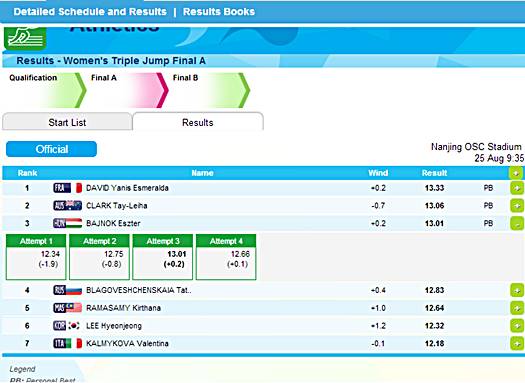Screen dimensions: 525x383
Task: Expand attempts for LEE Hyeonjeong
Action: [x=517, y=325]
